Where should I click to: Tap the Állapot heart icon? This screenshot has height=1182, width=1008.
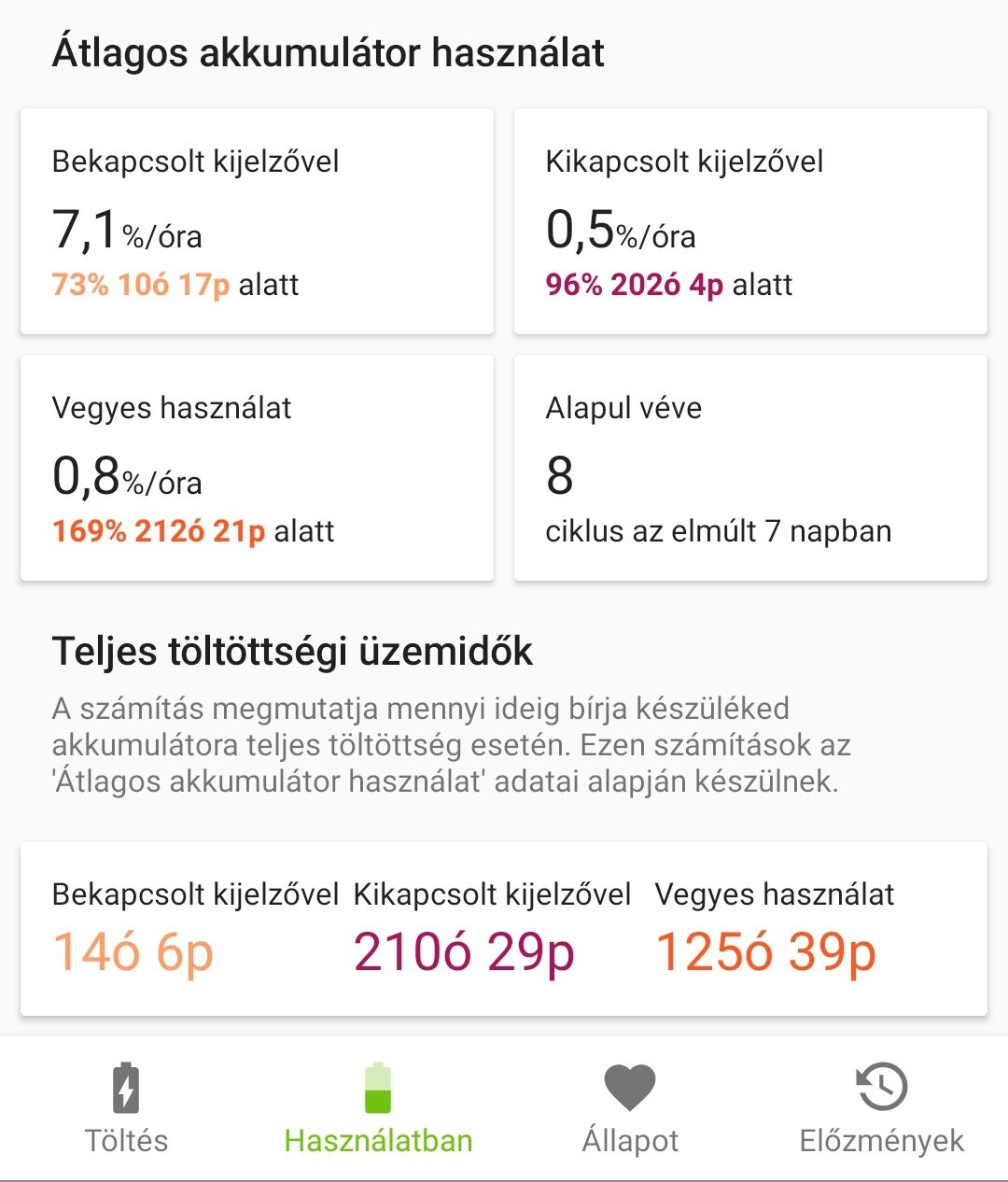630,1088
